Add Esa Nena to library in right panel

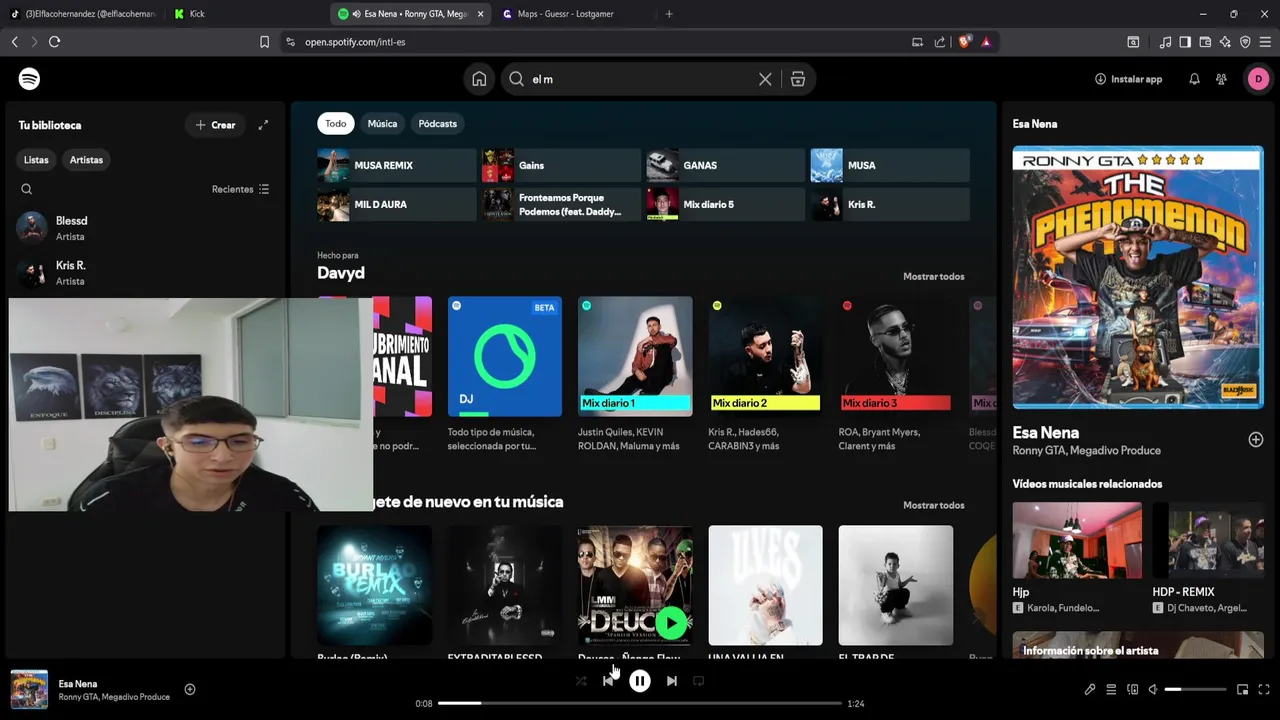click(x=1256, y=439)
